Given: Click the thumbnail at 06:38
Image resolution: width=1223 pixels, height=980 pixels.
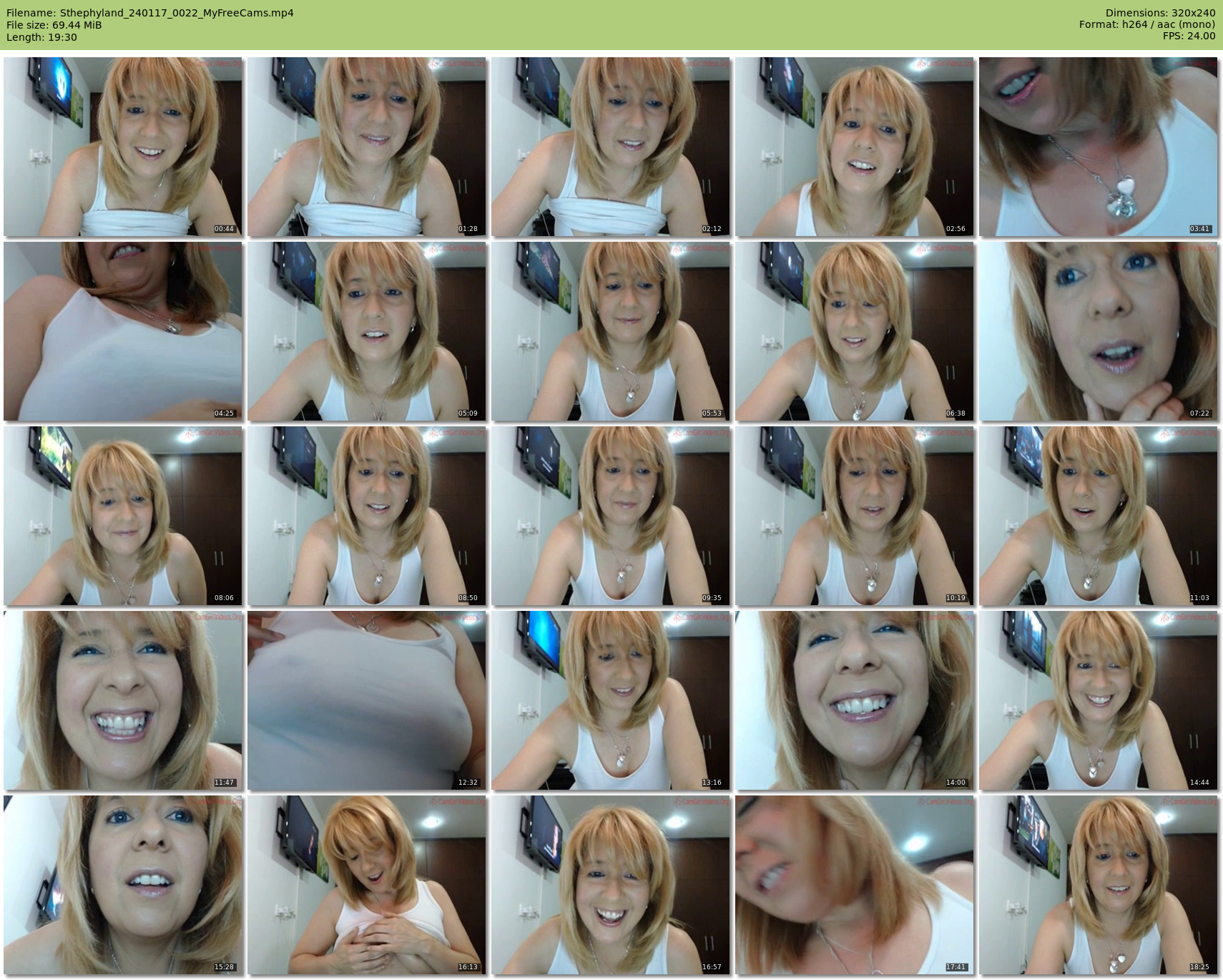Looking at the screenshot, I should click(x=854, y=331).
